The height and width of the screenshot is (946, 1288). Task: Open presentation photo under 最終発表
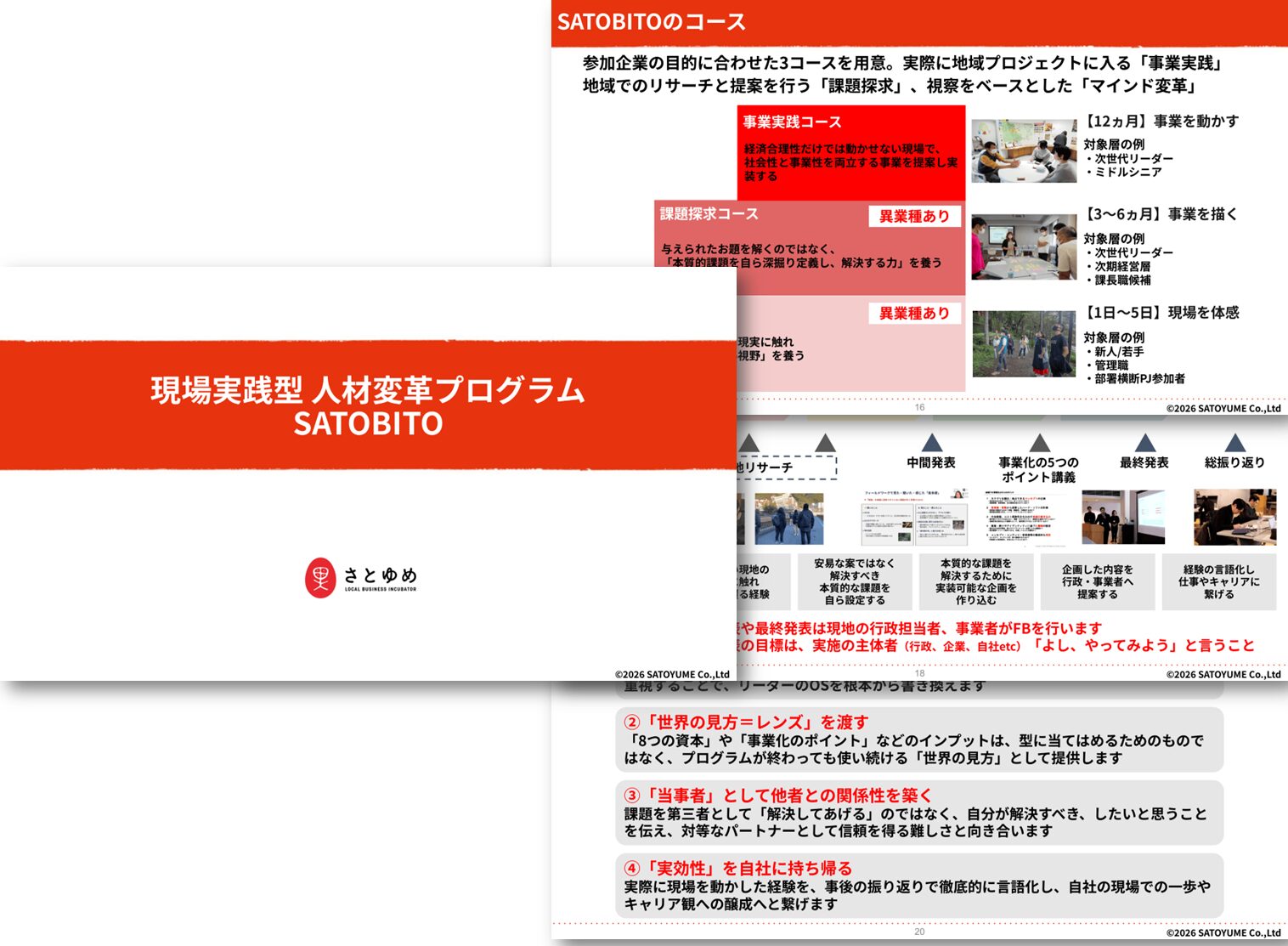pos(1123,517)
